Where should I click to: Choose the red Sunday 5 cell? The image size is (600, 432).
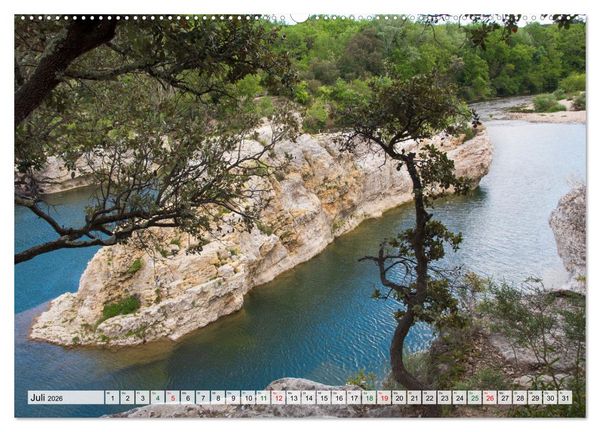click(173, 398)
